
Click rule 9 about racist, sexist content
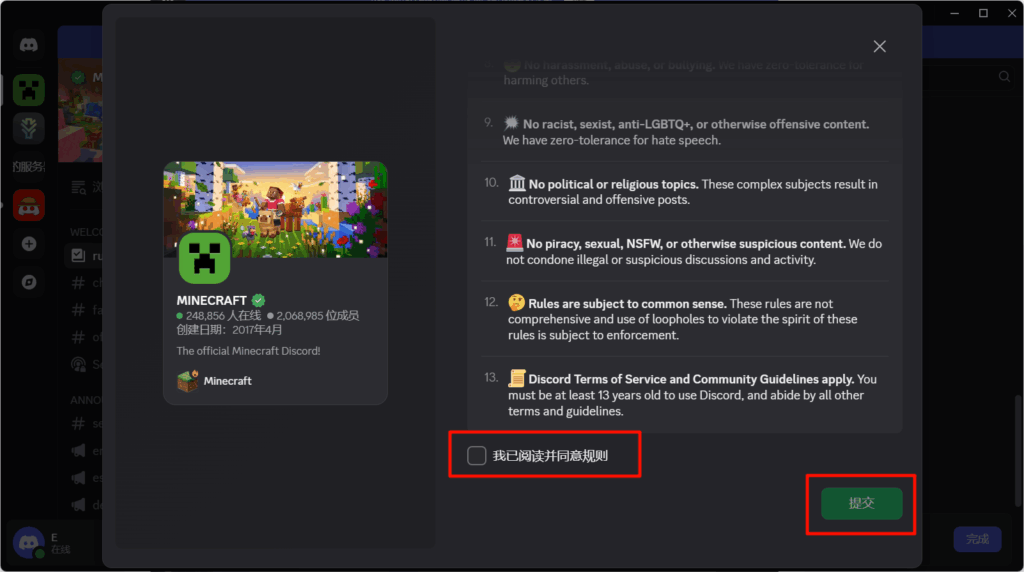(684, 132)
